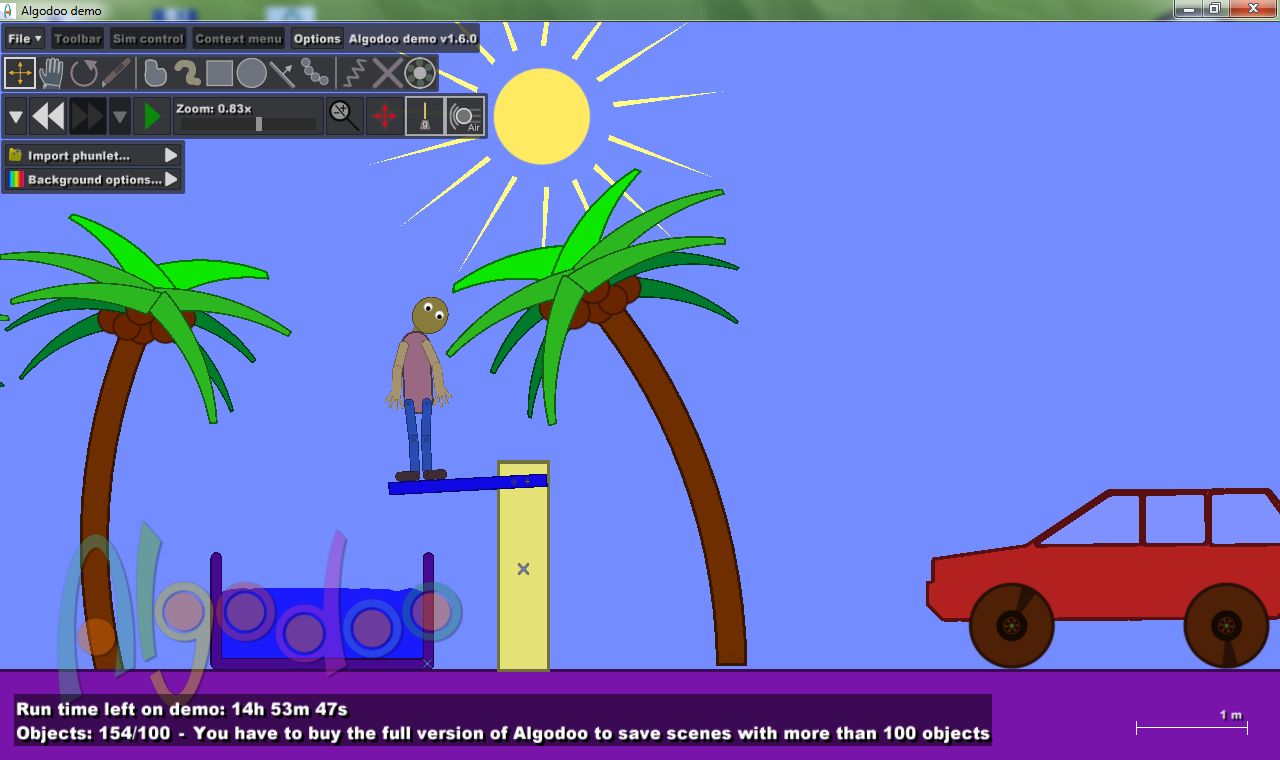
Task: Select the Circle shape tool
Action: coord(252,73)
